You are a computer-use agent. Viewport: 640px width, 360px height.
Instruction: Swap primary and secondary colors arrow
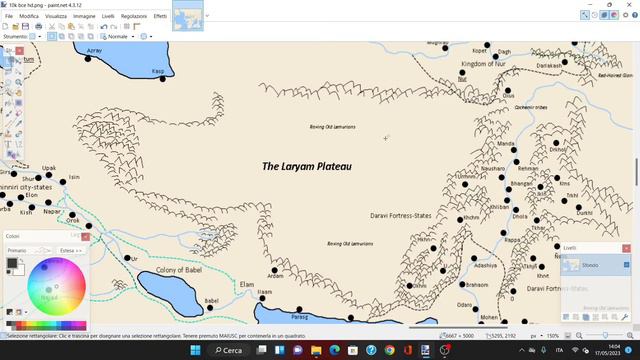coord(21,260)
